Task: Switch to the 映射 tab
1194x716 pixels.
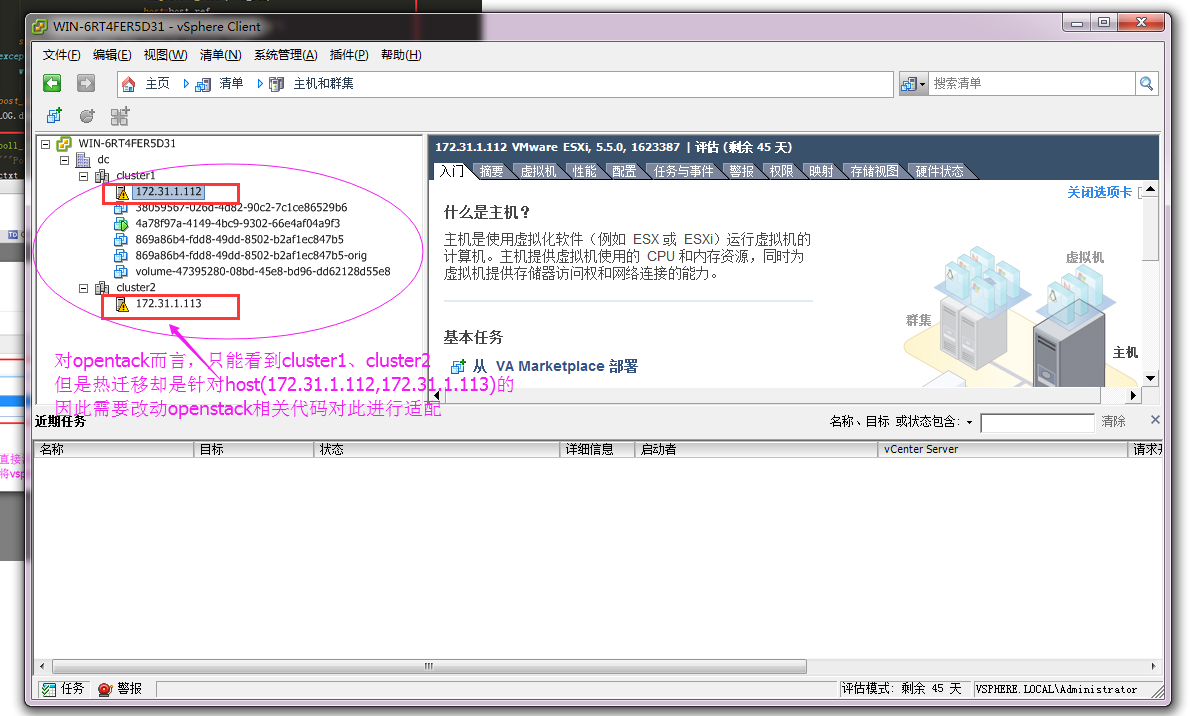Action: 821,171
